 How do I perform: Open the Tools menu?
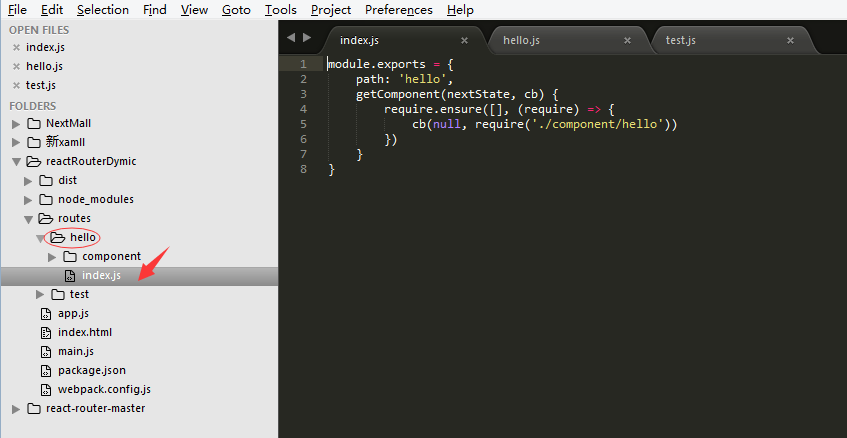point(280,10)
